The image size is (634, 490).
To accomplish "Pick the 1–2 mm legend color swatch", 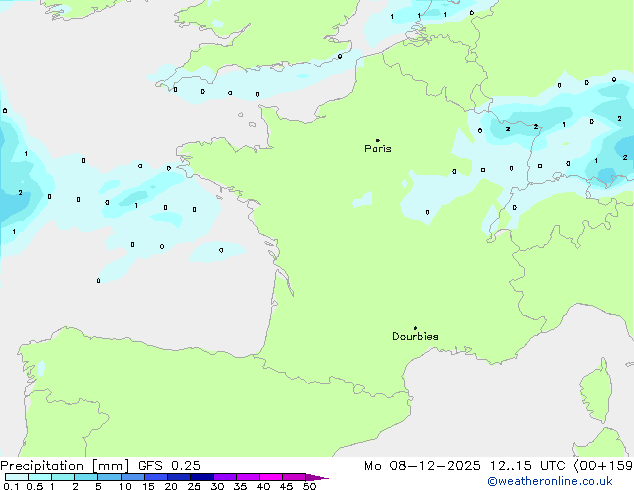I will pos(63,477).
